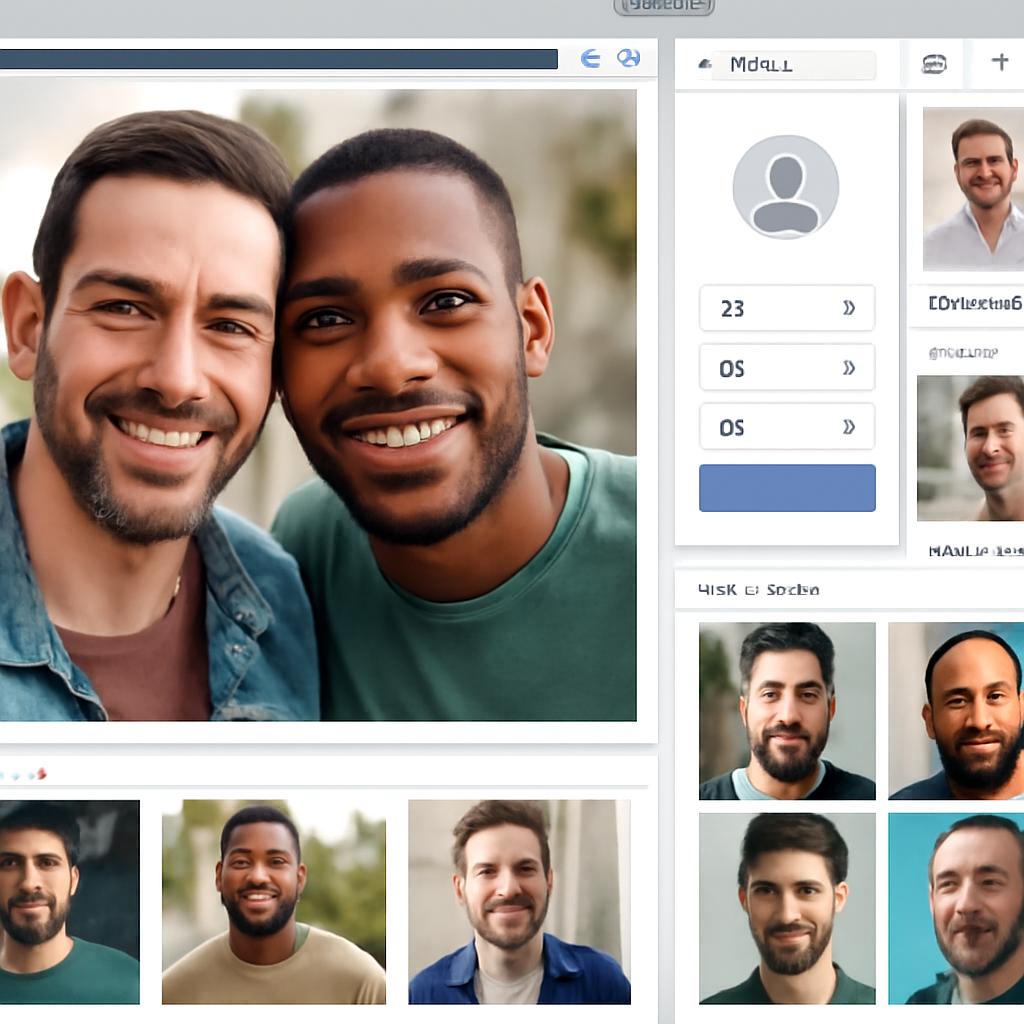1024x1024 pixels.
Task: Click the gray button at the window's top center
Action: click(x=664, y=7)
